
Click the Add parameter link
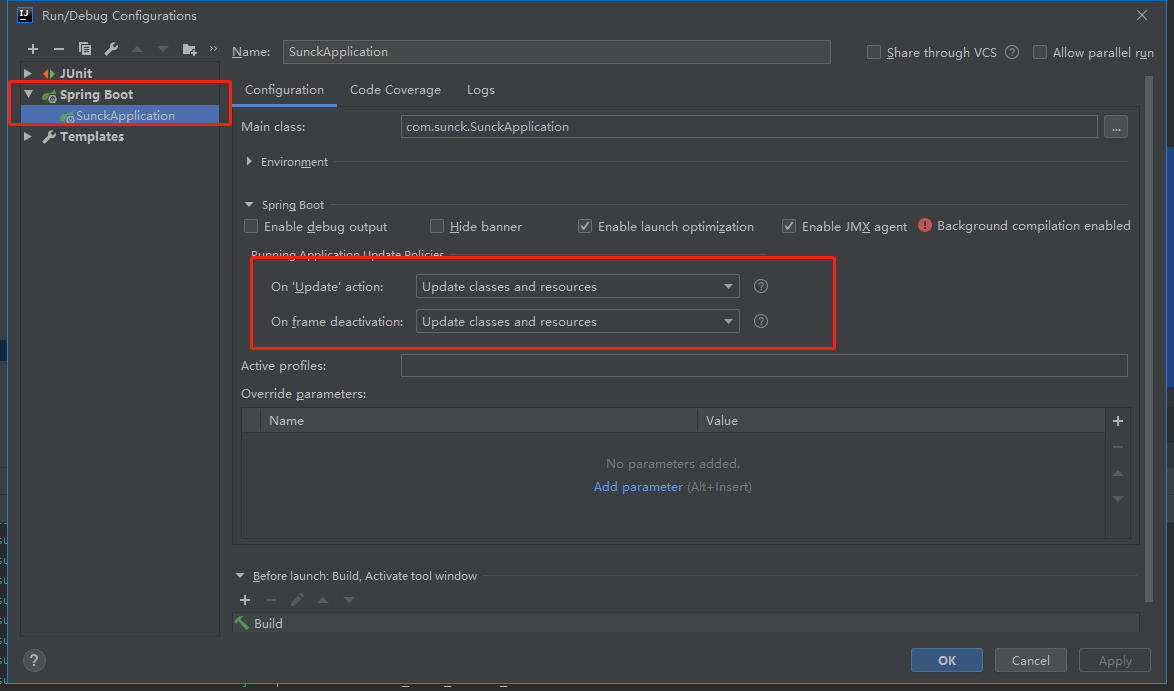(638, 486)
